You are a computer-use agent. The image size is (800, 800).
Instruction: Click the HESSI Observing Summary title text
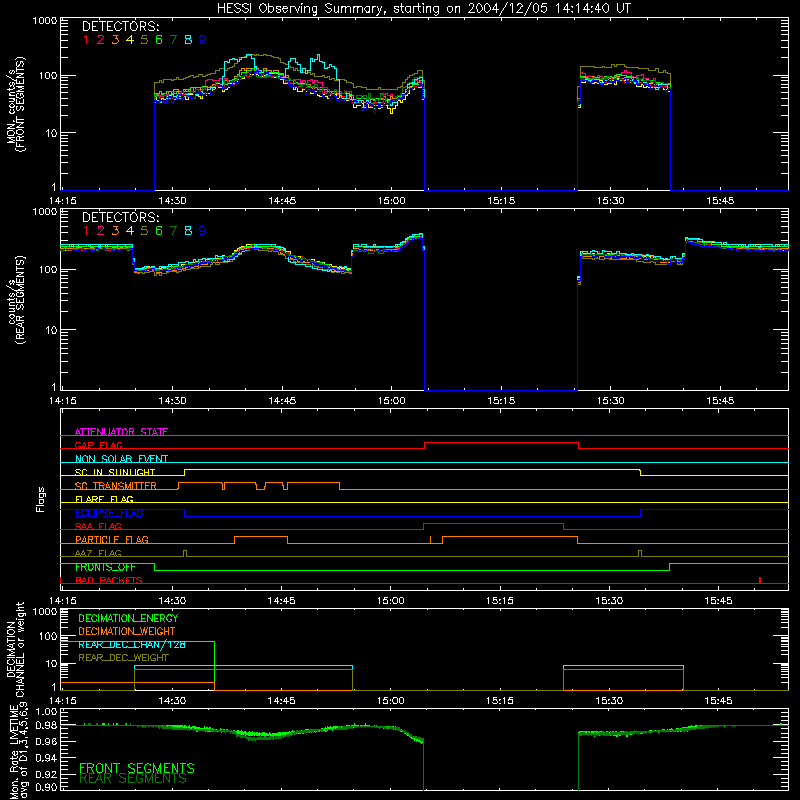[x=424, y=8]
